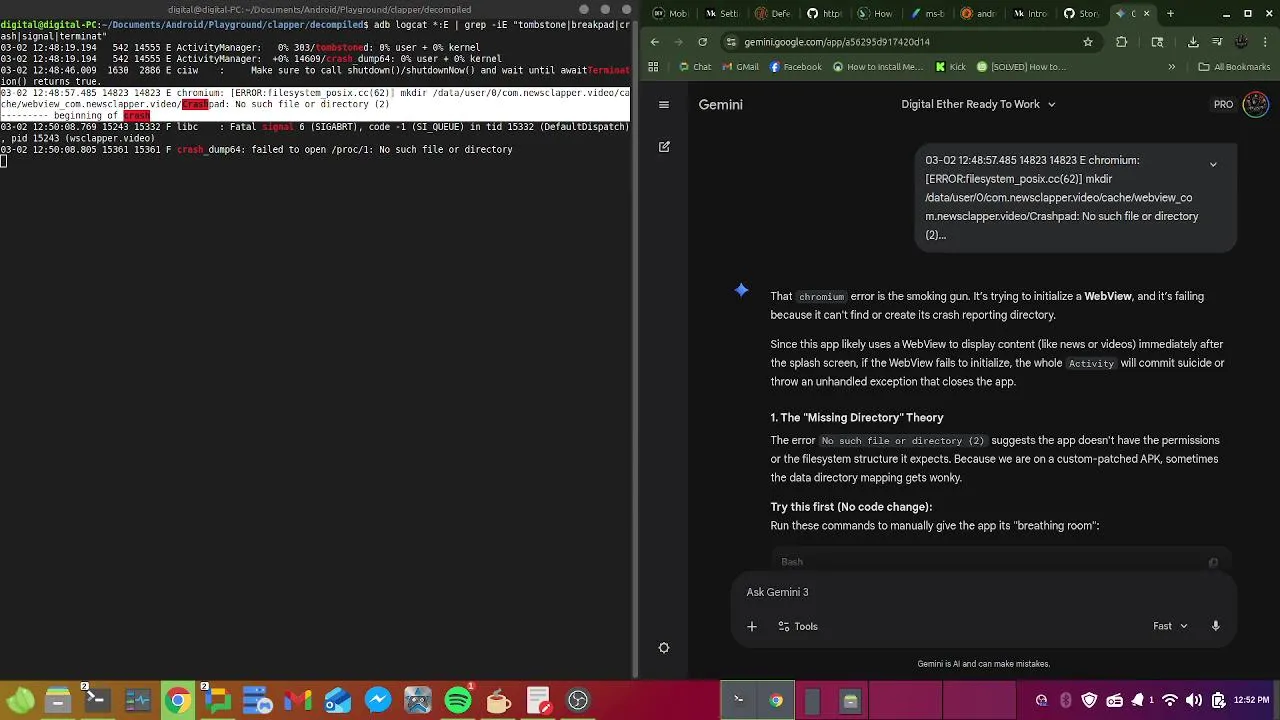This screenshot has height=720, width=1280.
Task: Open Chrome three-dot menu
Action: click(1263, 42)
